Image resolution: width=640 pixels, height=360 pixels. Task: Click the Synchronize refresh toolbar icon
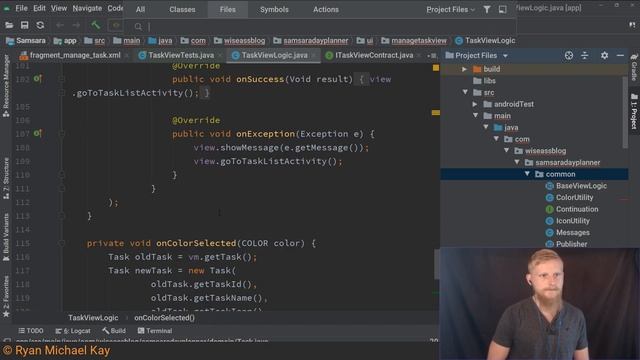click(x=40, y=25)
